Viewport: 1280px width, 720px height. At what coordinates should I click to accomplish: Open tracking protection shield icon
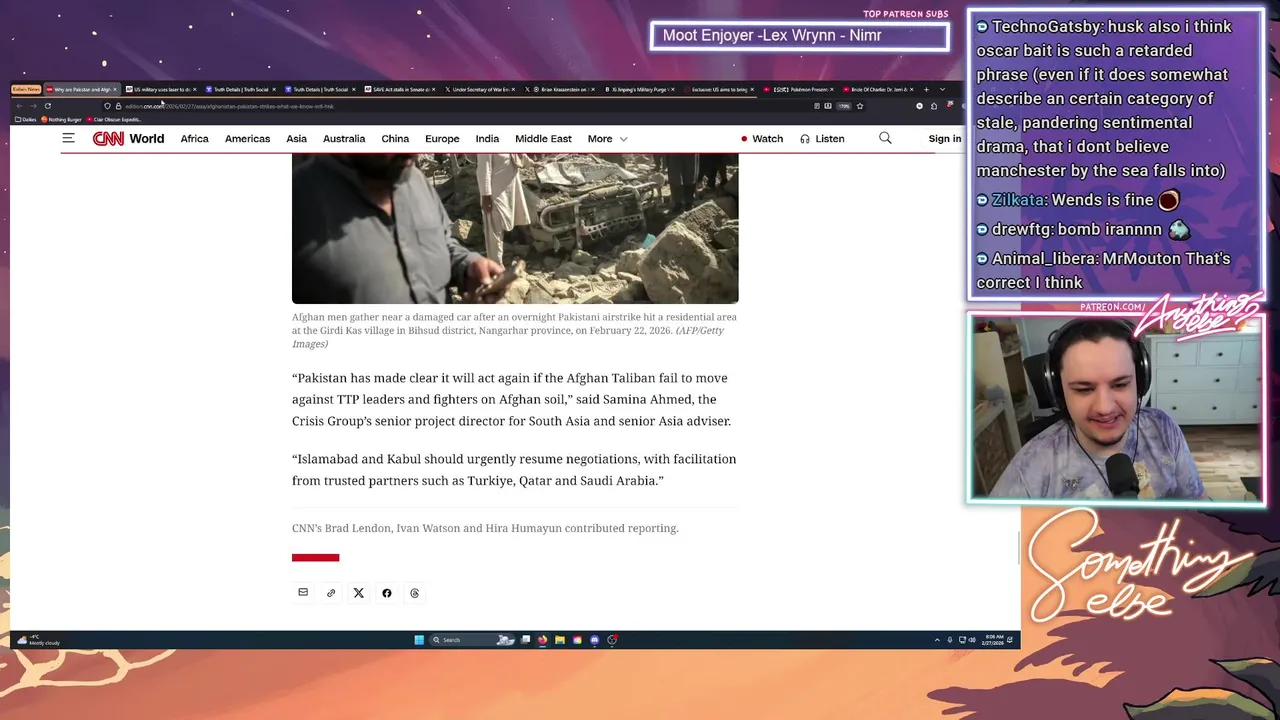(107, 106)
